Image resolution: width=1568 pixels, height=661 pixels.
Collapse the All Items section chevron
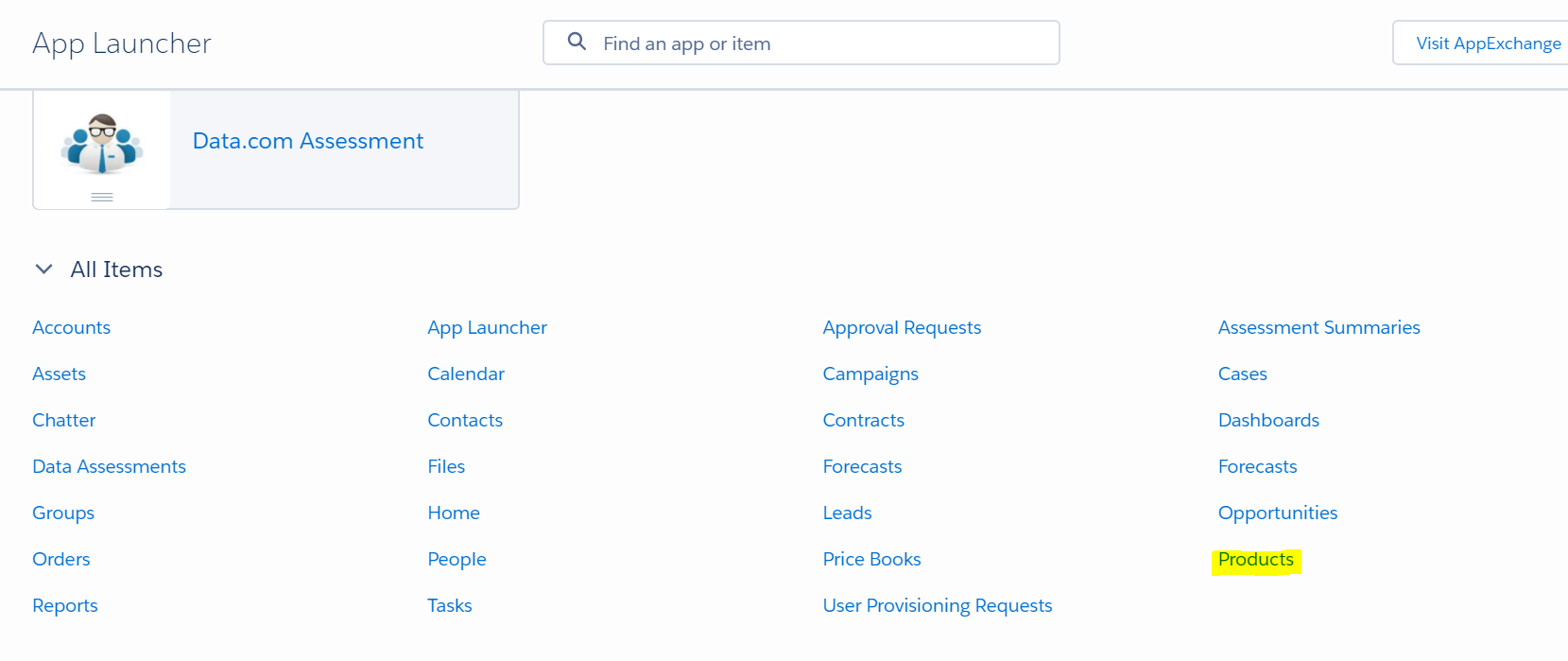tap(43, 270)
